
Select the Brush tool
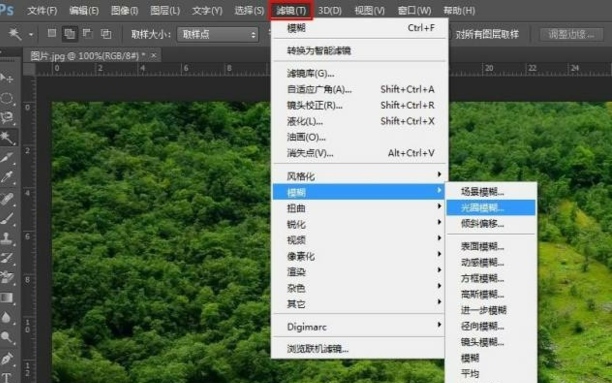click(7, 219)
